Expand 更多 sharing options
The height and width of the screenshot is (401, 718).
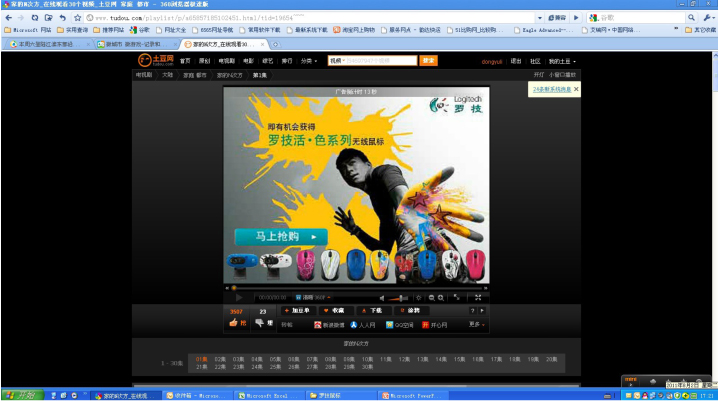tap(477, 325)
